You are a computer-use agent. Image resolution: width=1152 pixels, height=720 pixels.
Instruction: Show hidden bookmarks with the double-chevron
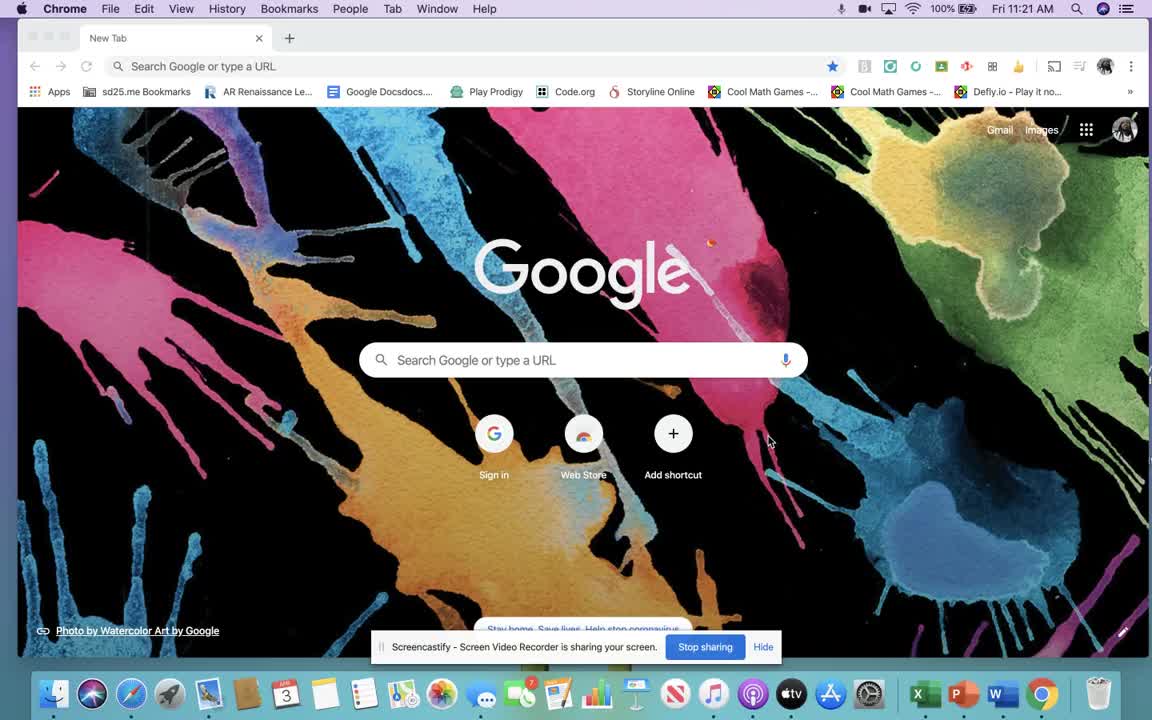click(x=1130, y=92)
